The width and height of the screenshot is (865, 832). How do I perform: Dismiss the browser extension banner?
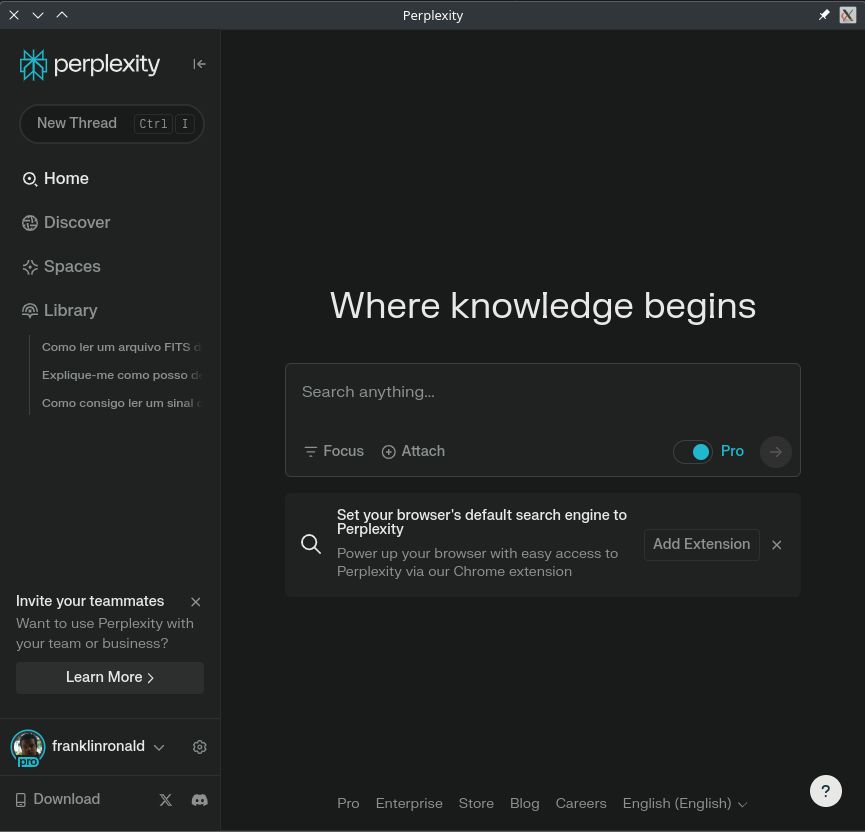[776, 544]
